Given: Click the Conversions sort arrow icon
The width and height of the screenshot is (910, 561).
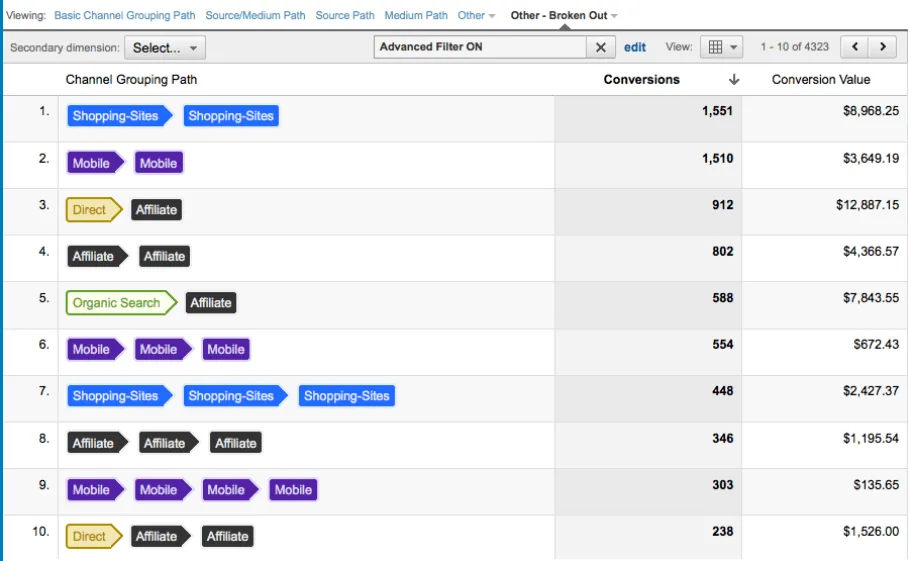Looking at the screenshot, I should pyautogui.click(x=734, y=79).
